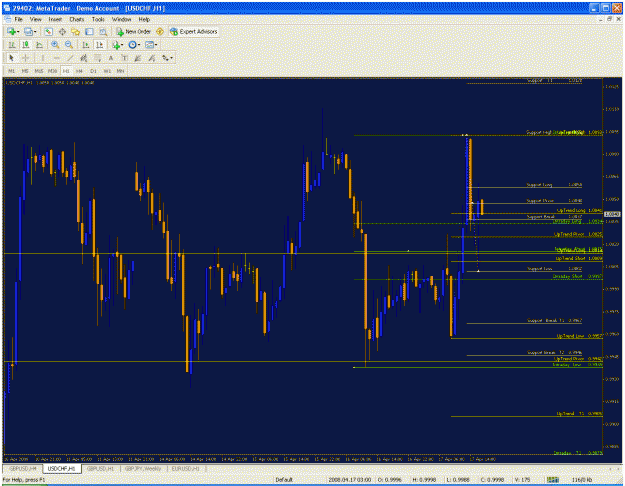Open the File menu

[19, 19]
